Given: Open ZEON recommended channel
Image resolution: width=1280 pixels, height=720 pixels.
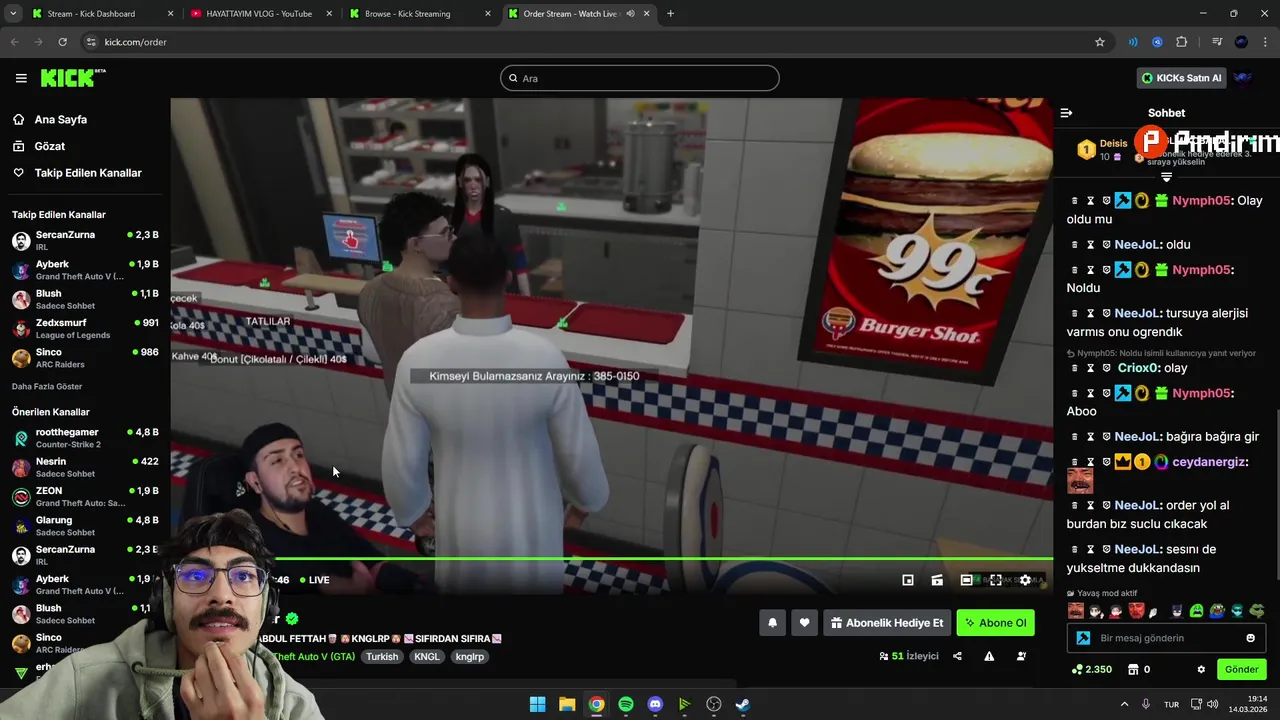Looking at the screenshot, I should point(84,497).
